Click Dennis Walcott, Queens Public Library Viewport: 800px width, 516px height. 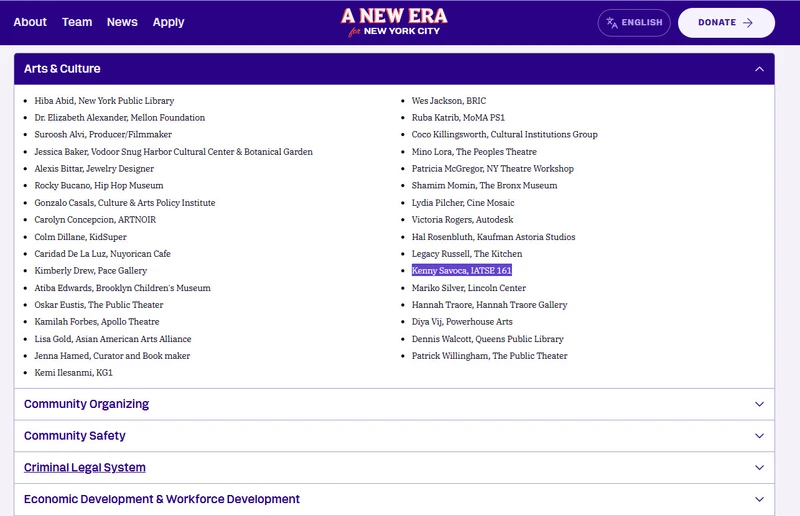(x=488, y=339)
